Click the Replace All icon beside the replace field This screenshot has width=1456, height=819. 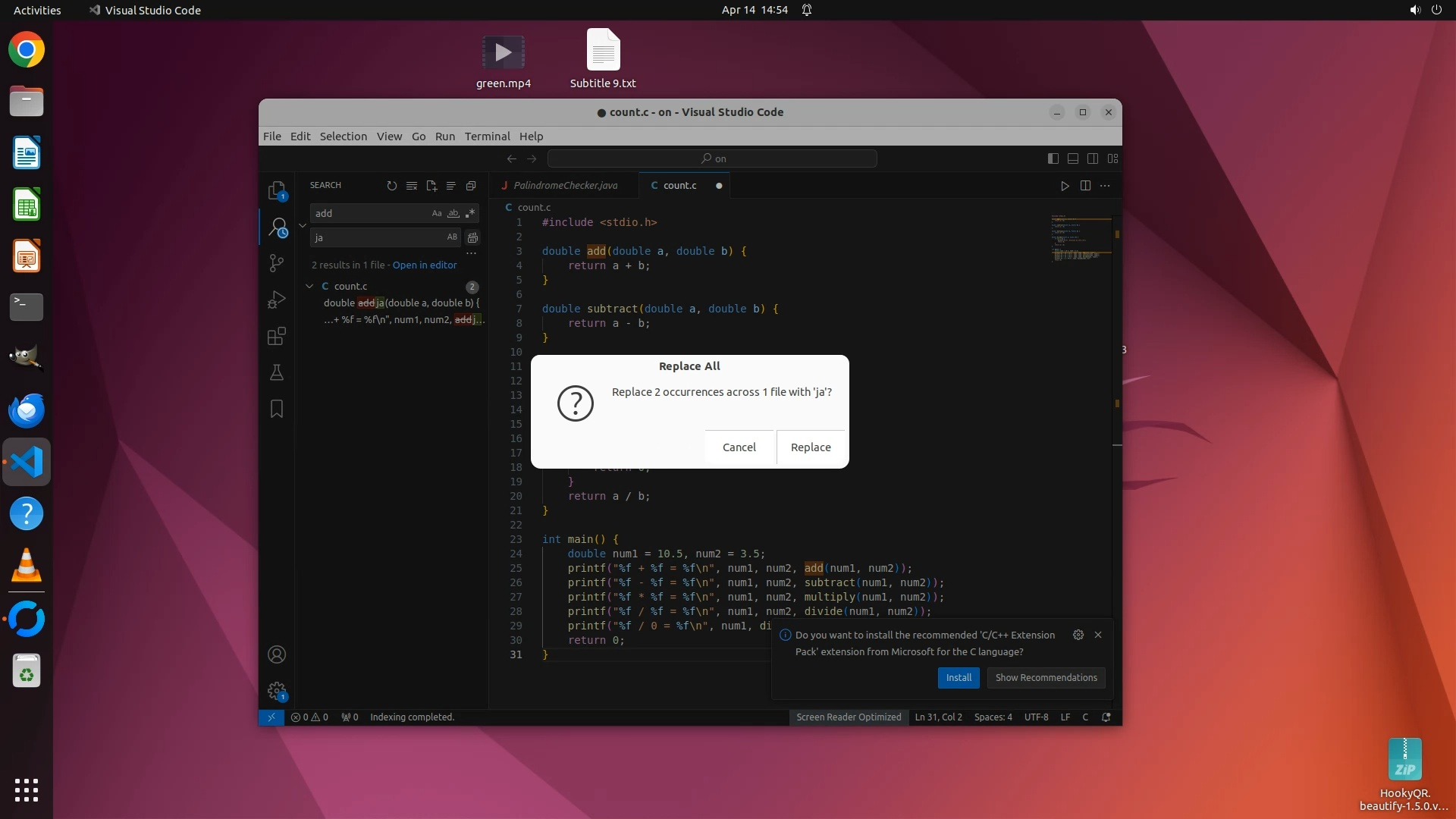[x=472, y=237]
